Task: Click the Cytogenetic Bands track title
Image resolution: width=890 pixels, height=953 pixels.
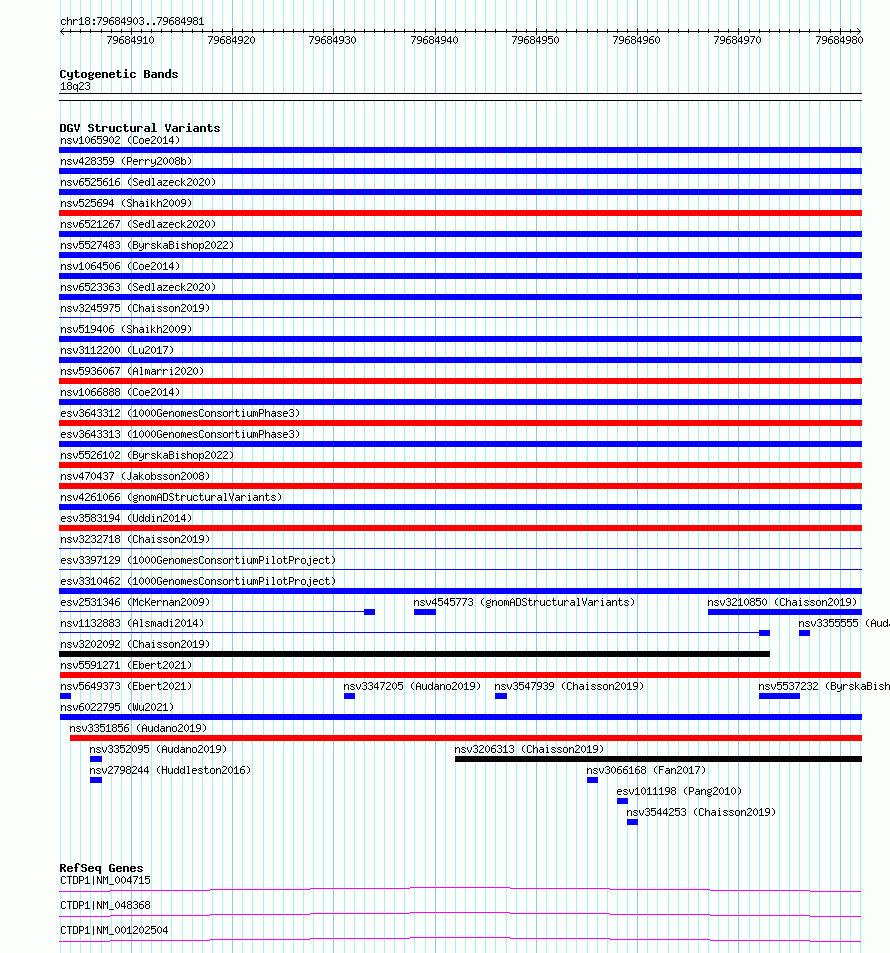Action: pos(119,74)
